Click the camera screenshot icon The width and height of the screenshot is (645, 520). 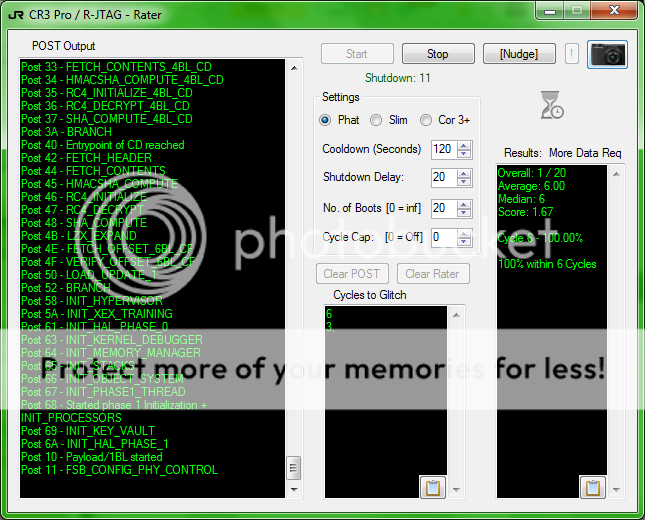tap(607, 54)
